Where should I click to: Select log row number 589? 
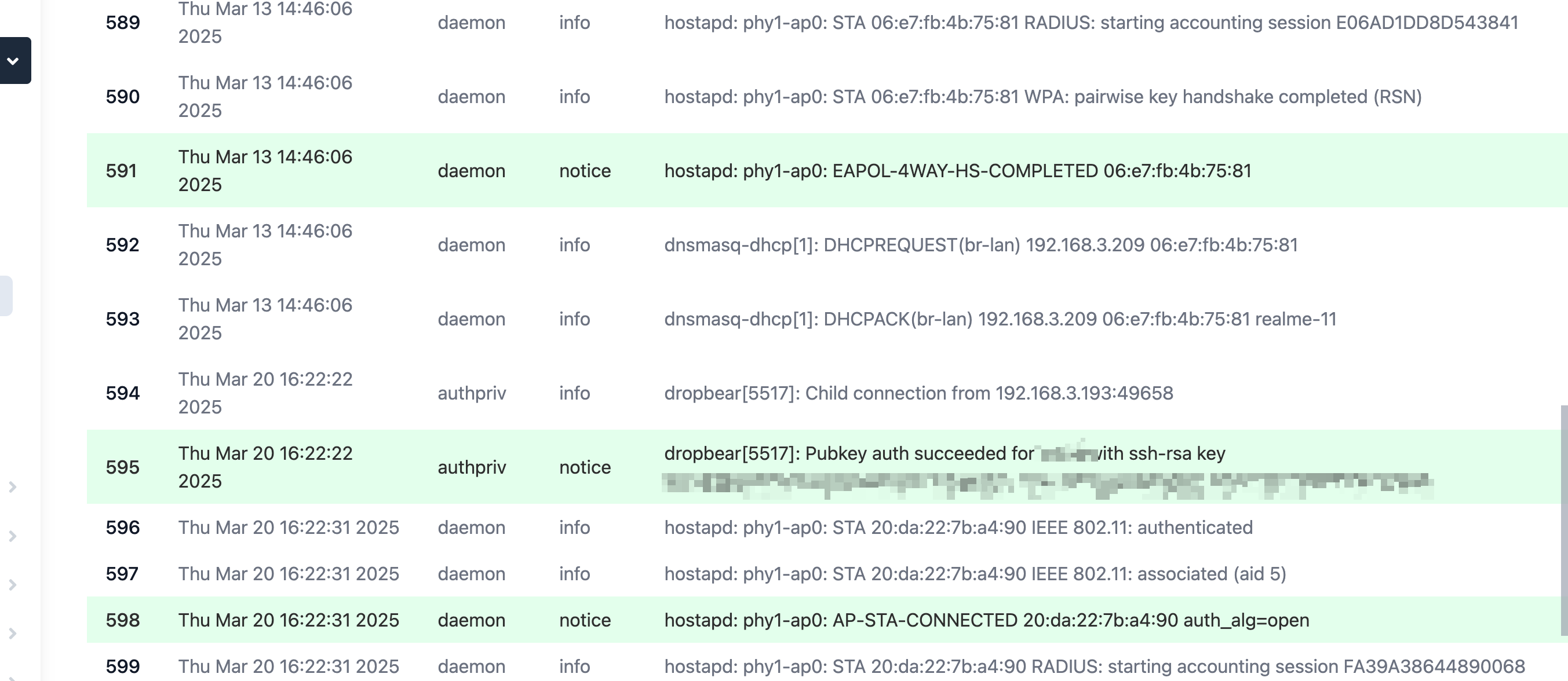click(x=122, y=23)
